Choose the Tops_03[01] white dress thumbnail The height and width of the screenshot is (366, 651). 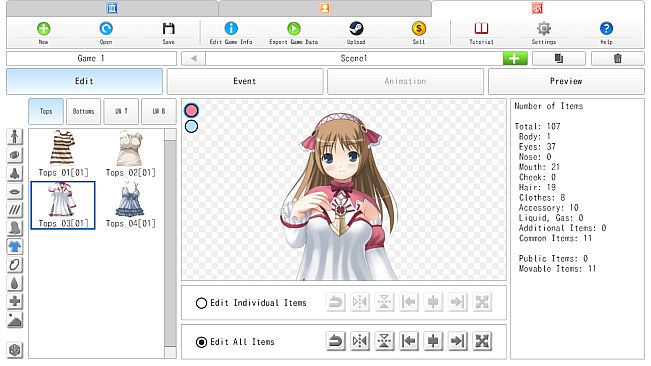[x=63, y=205]
